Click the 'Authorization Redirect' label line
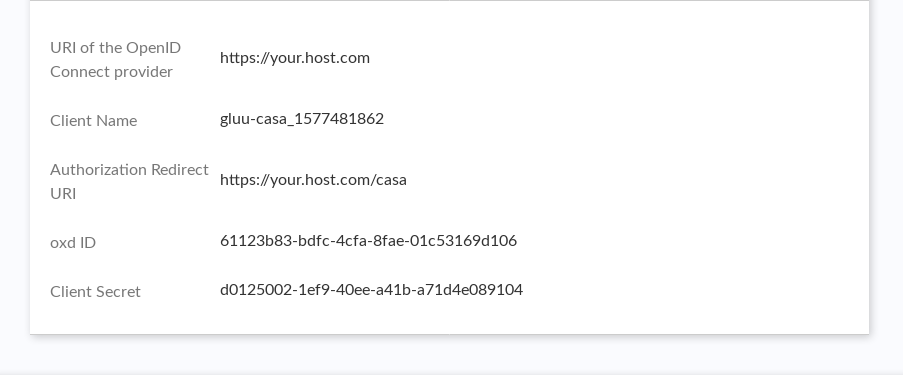The height and width of the screenshot is (375, 903). coord(130,169)
